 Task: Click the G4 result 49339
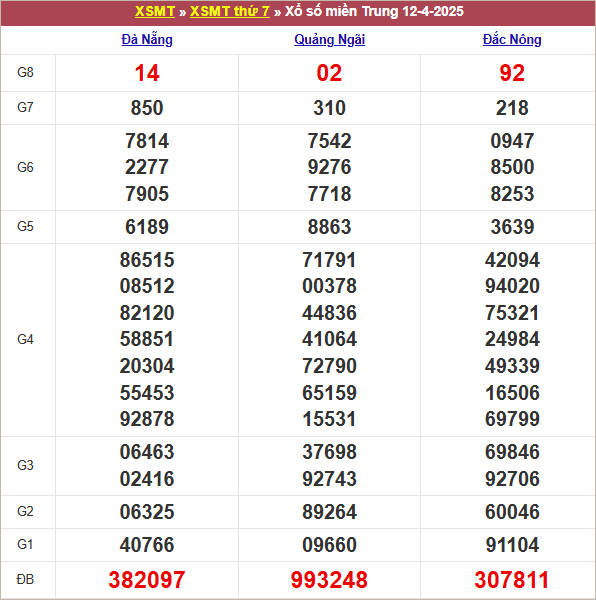(512, 366)
